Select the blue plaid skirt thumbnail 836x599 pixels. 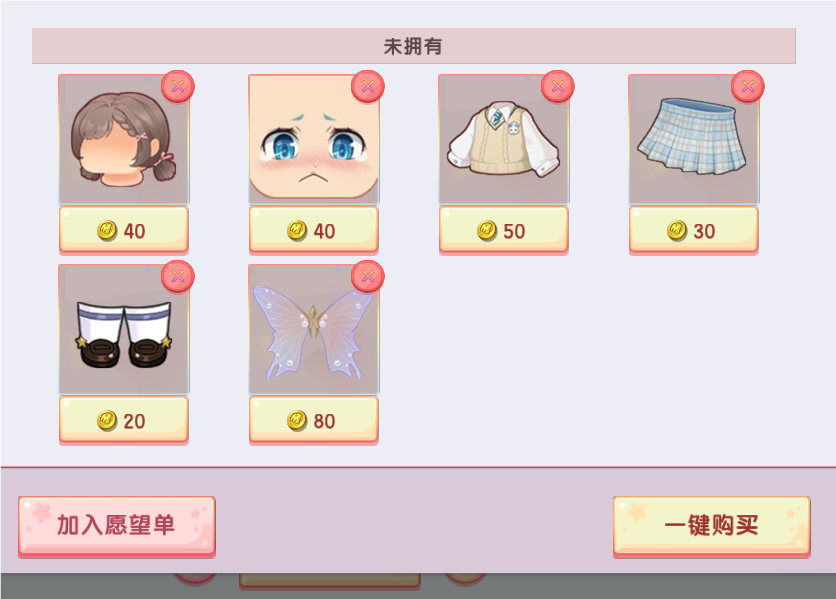[x=694, y=139]
